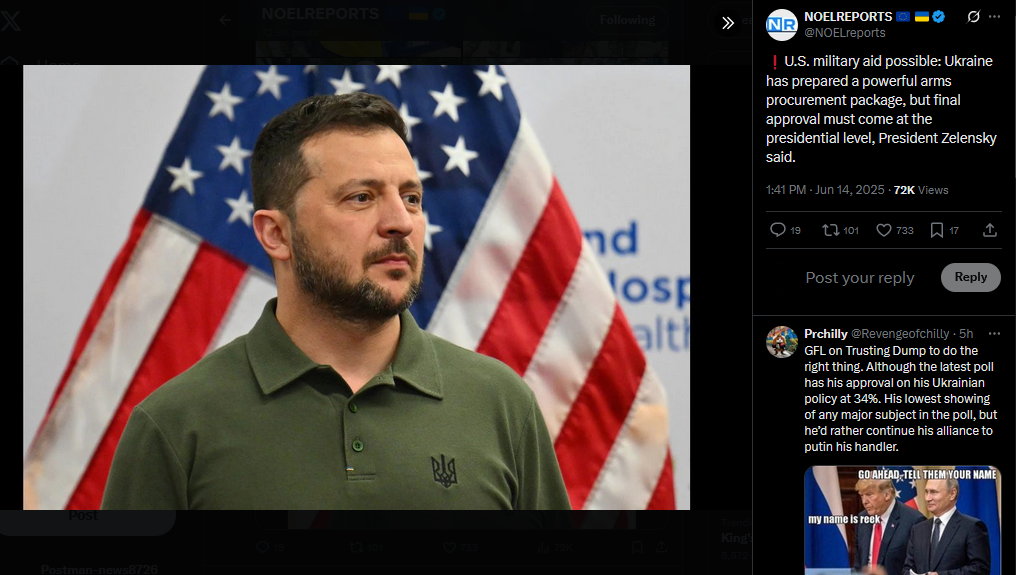Open the Trump Putin meme image

tap(903, 520)
